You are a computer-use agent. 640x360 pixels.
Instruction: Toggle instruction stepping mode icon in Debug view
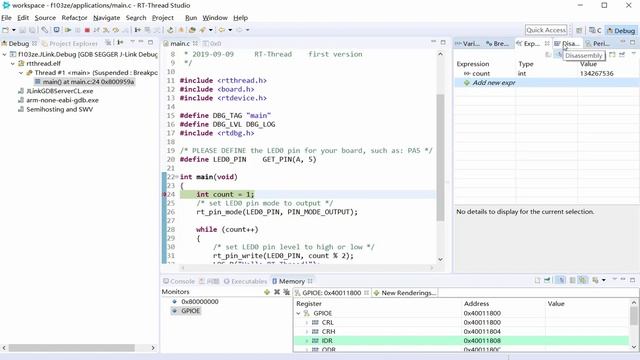tap(120, 42)
